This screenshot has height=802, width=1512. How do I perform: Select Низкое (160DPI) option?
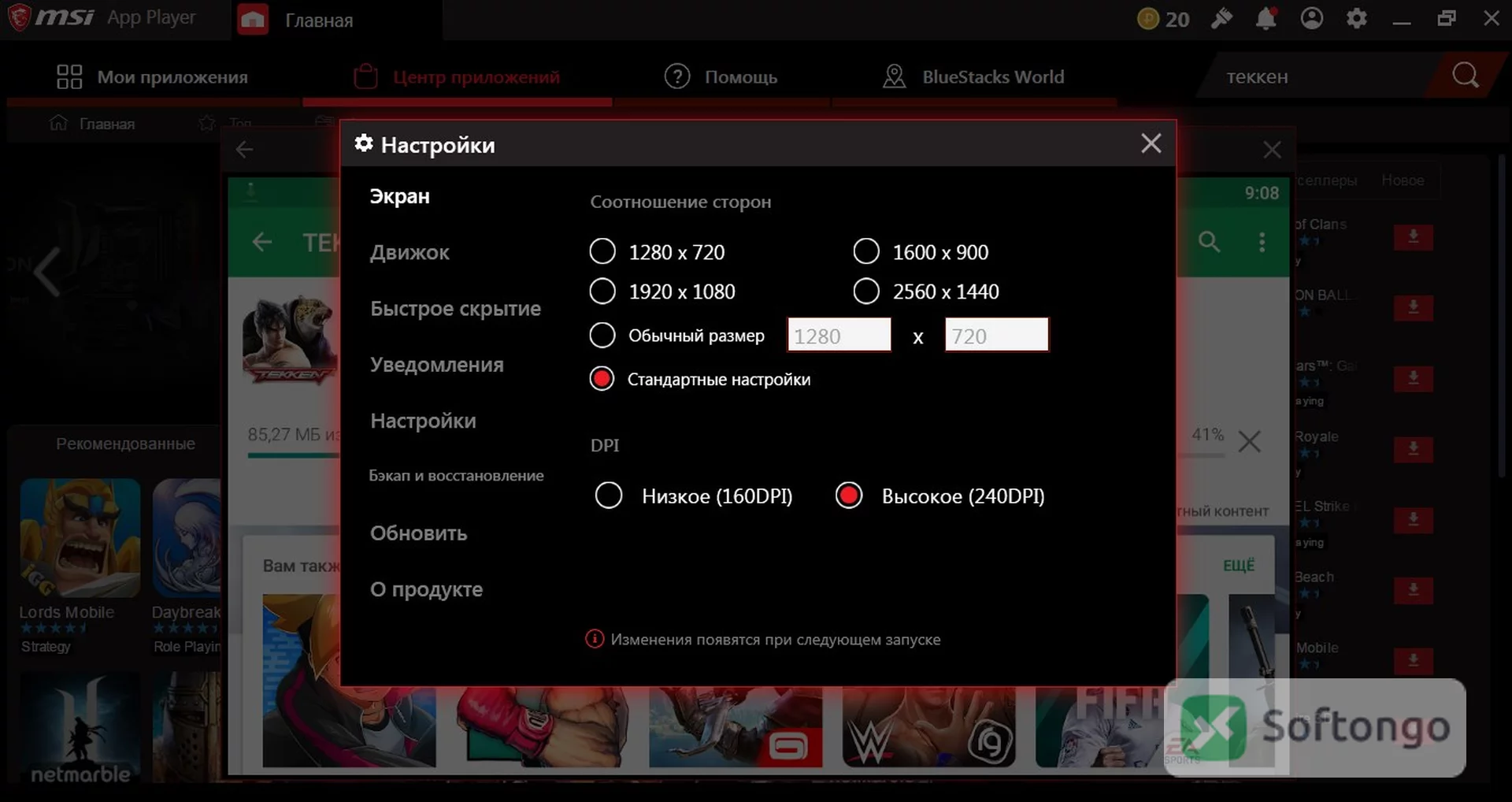[x=609, y=496]
